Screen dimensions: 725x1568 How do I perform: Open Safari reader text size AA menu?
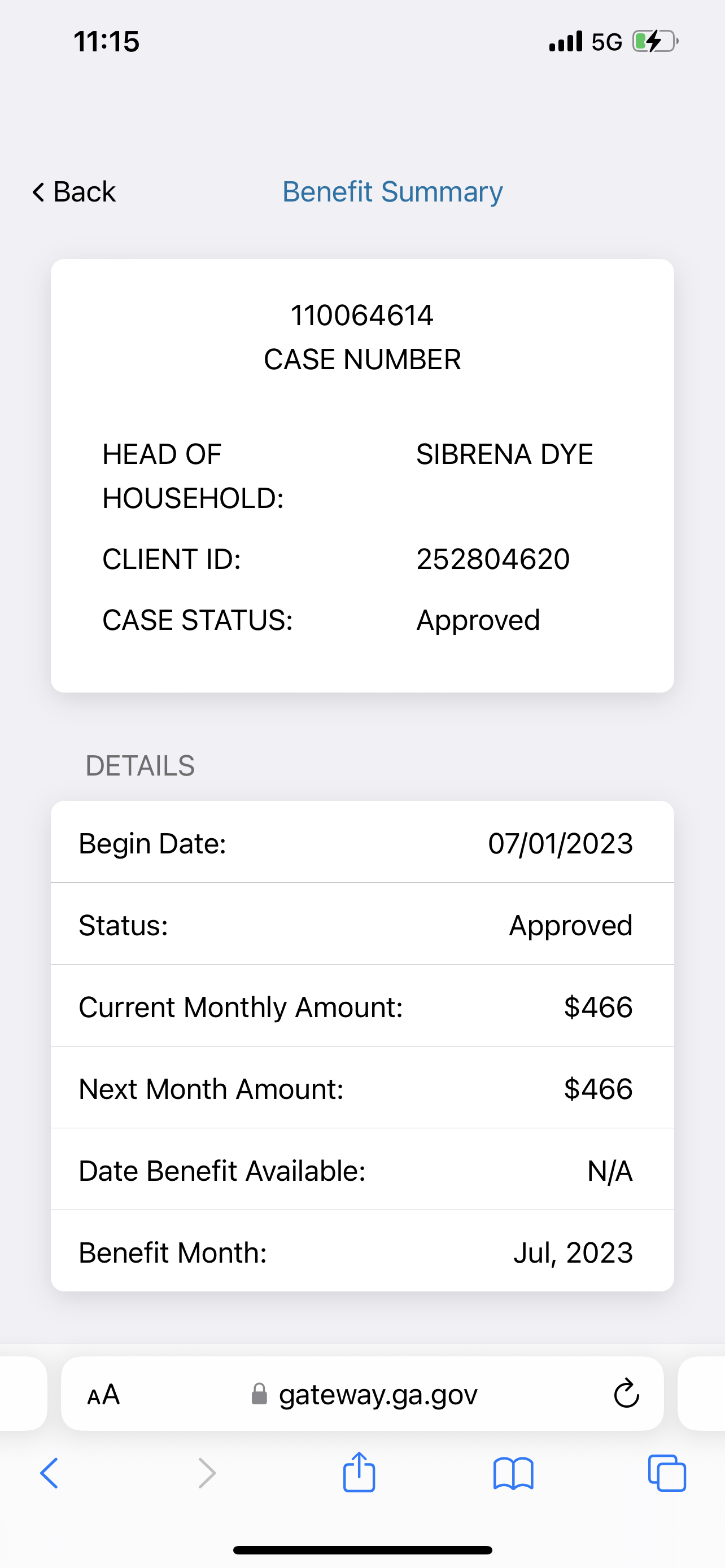pyautogui.click(x=103, y=1394)
